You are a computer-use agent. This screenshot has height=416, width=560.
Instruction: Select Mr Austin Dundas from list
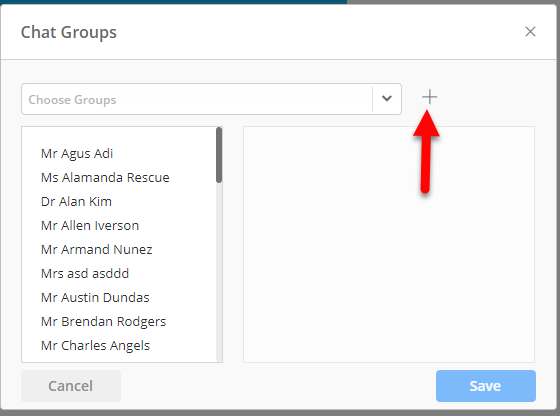click(95, 297)
